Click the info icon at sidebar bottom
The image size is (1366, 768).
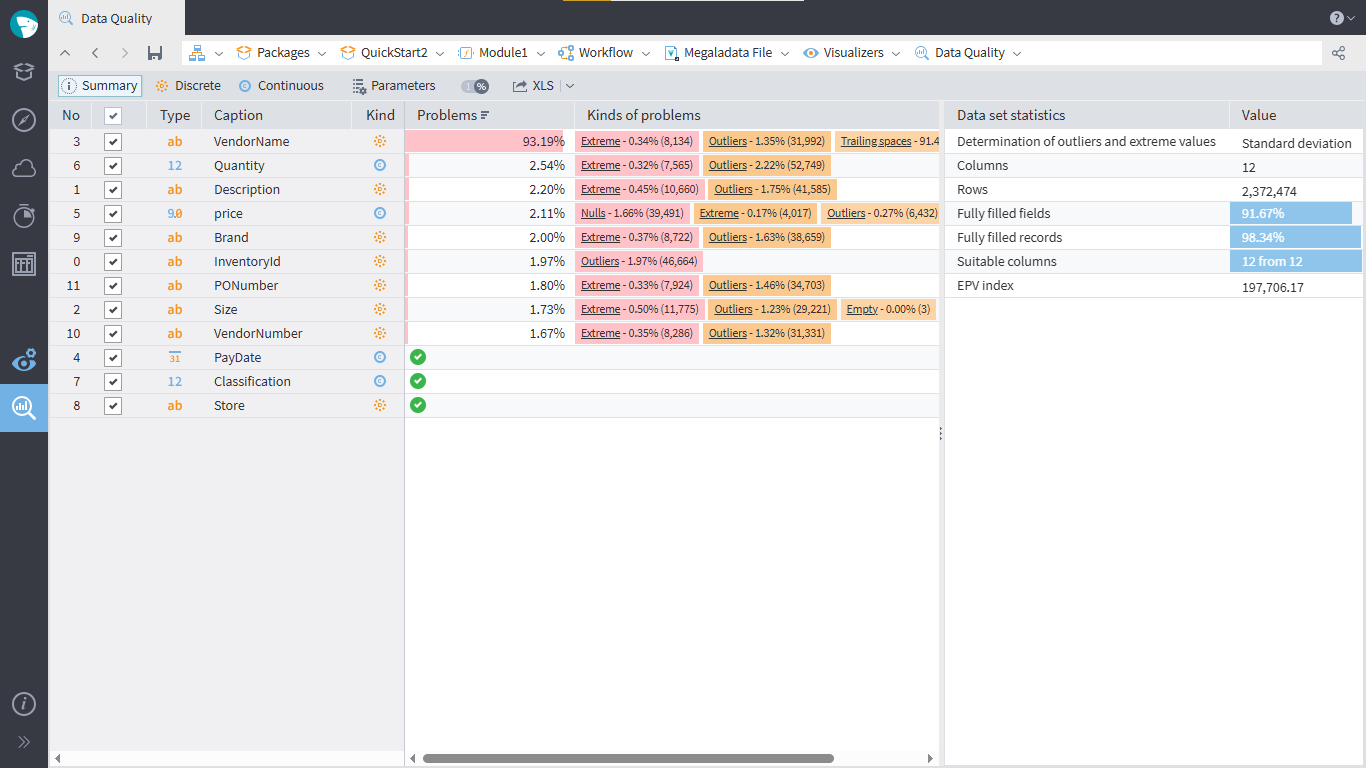pos(23,704)
